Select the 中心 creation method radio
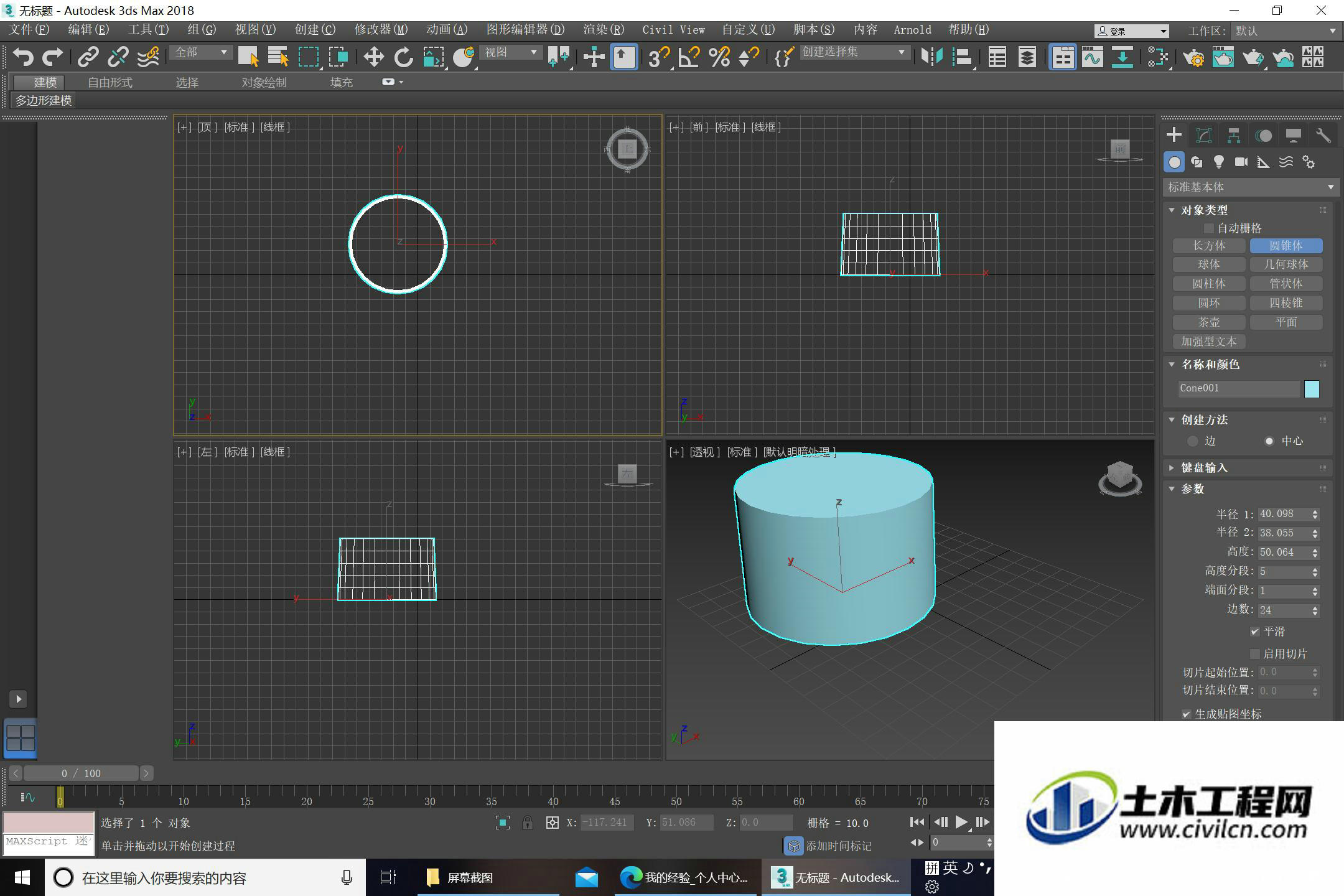This screenshot has height=896, width=1344. click(x=1269, y=441)
